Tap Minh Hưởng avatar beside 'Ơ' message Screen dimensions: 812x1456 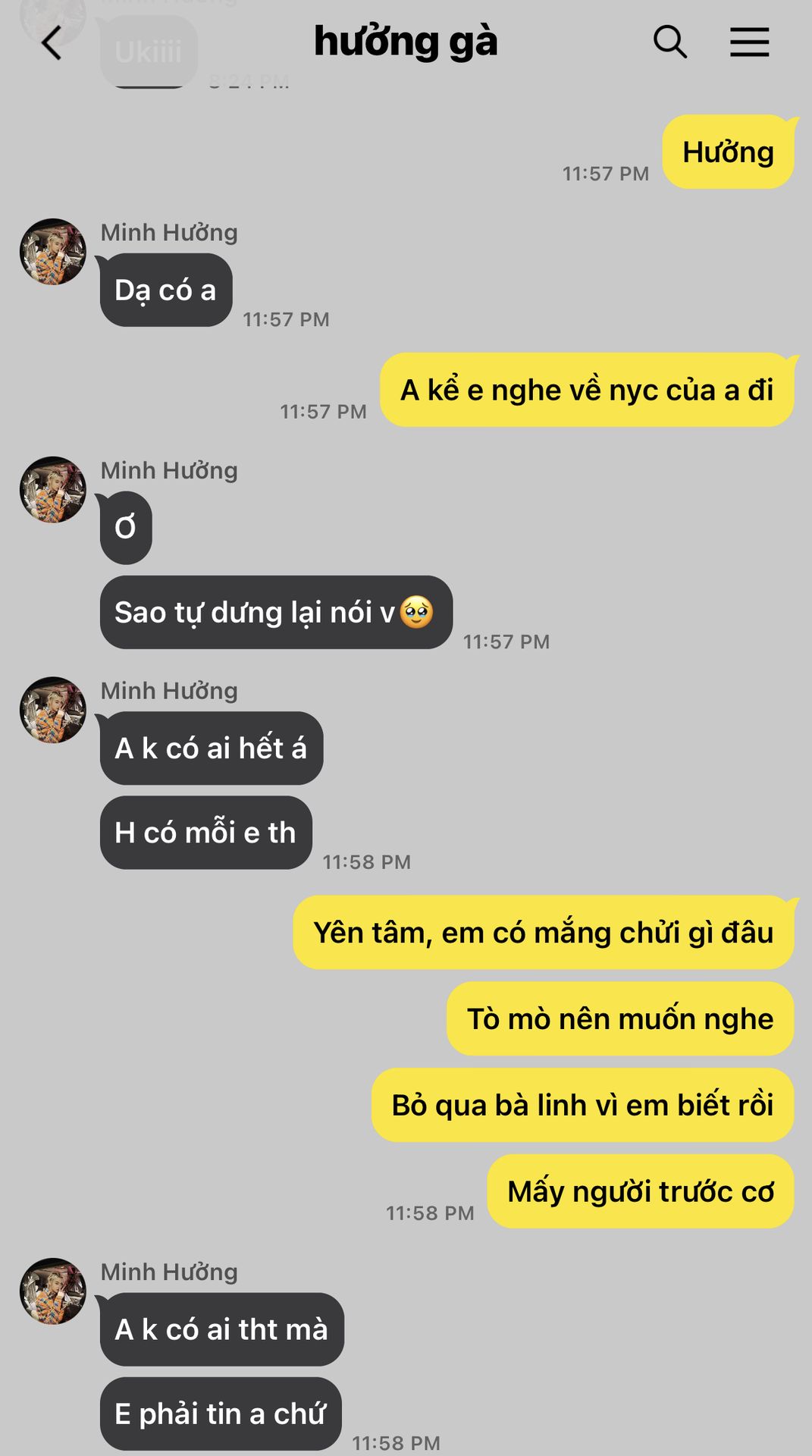point(53,489)
